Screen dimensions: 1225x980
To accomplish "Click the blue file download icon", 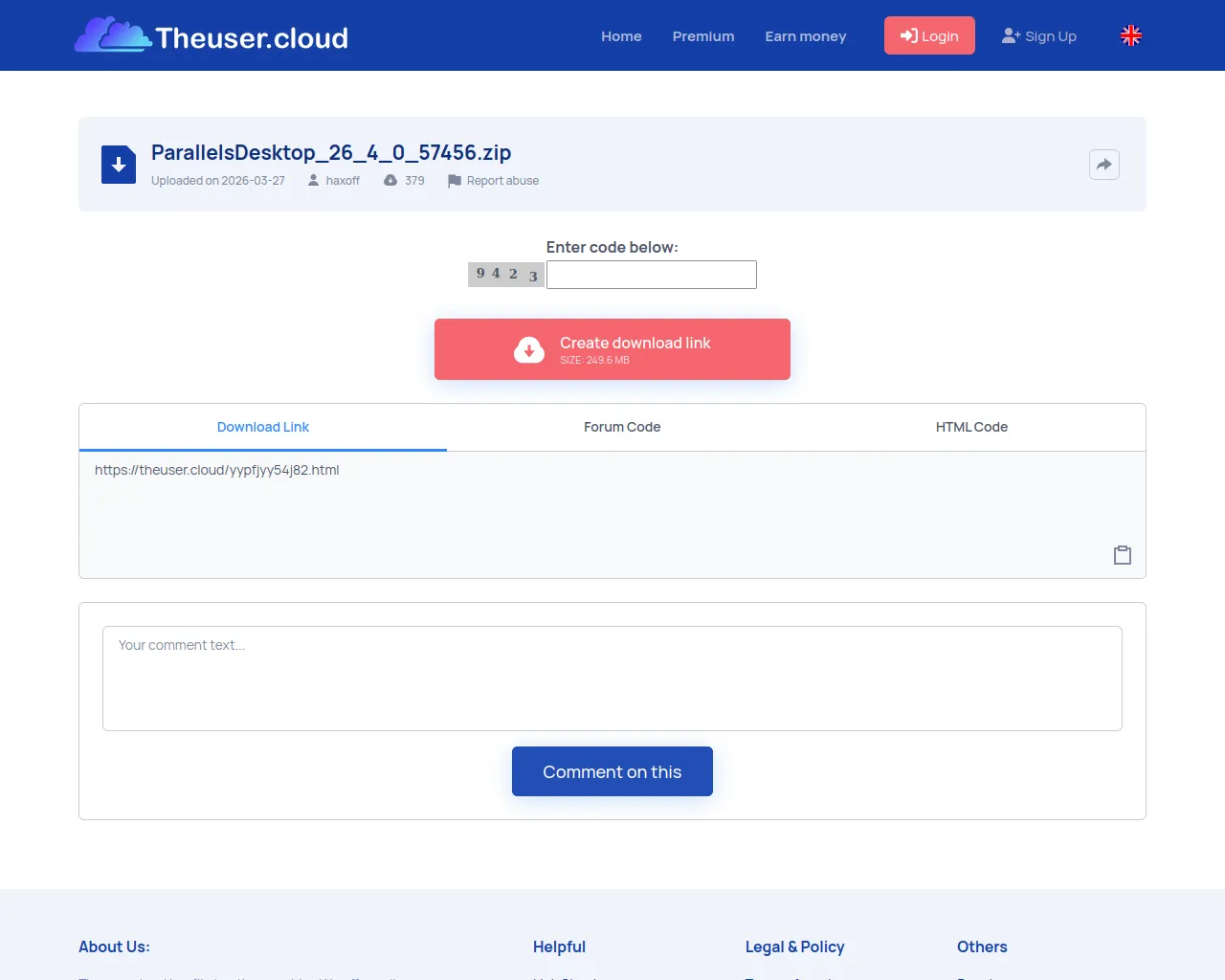I will point(118,164).
